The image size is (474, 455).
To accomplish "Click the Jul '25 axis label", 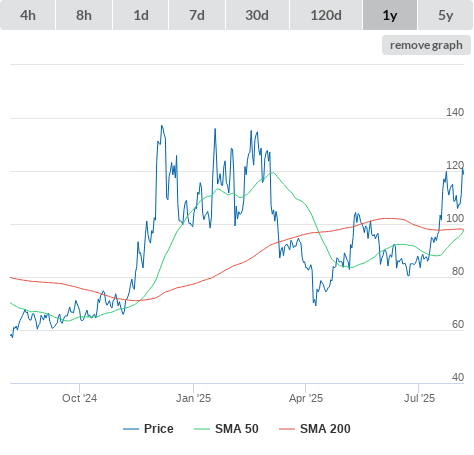I will (x=419, y=398).
